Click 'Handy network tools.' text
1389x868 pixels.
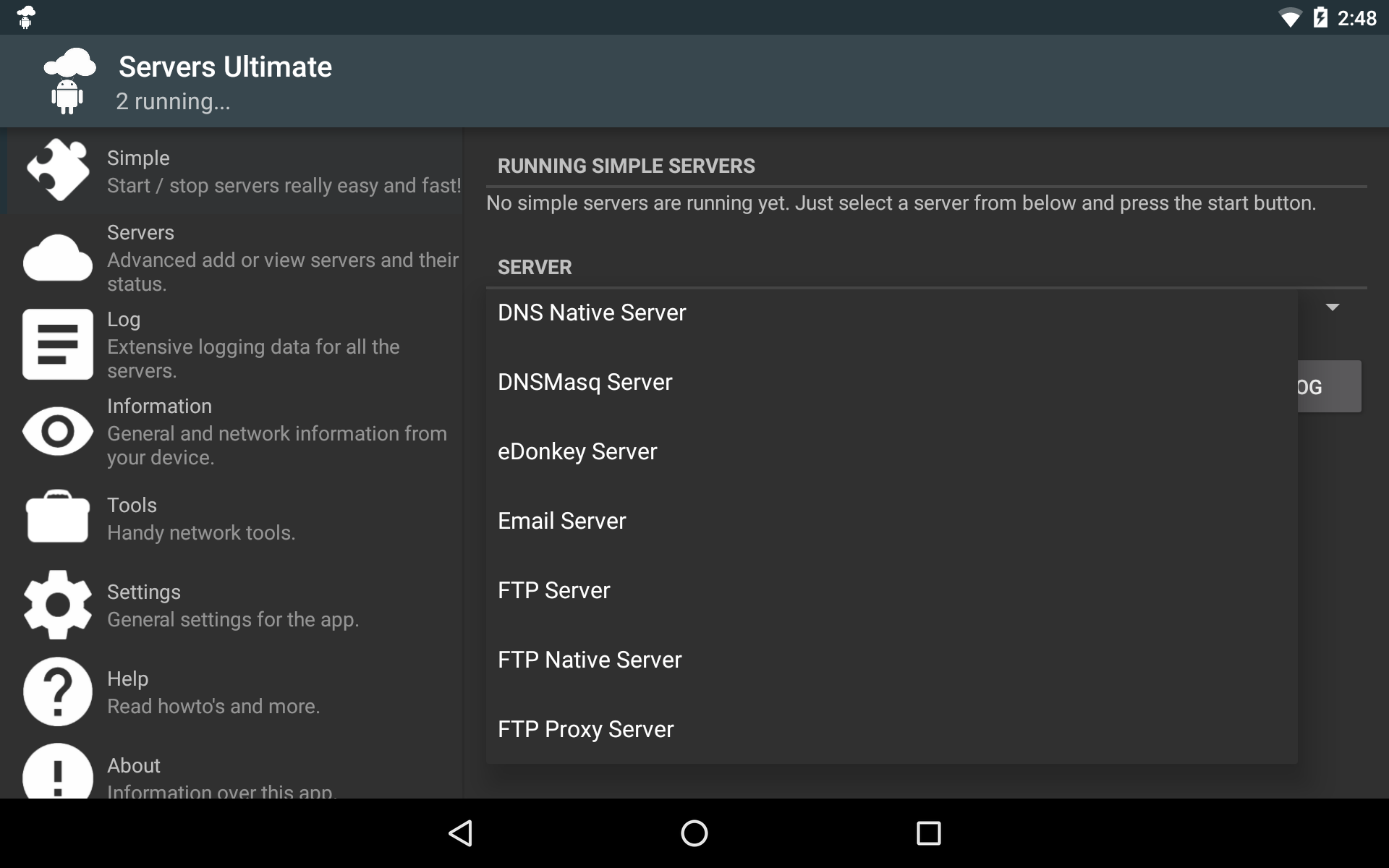[x=201, y=532]
